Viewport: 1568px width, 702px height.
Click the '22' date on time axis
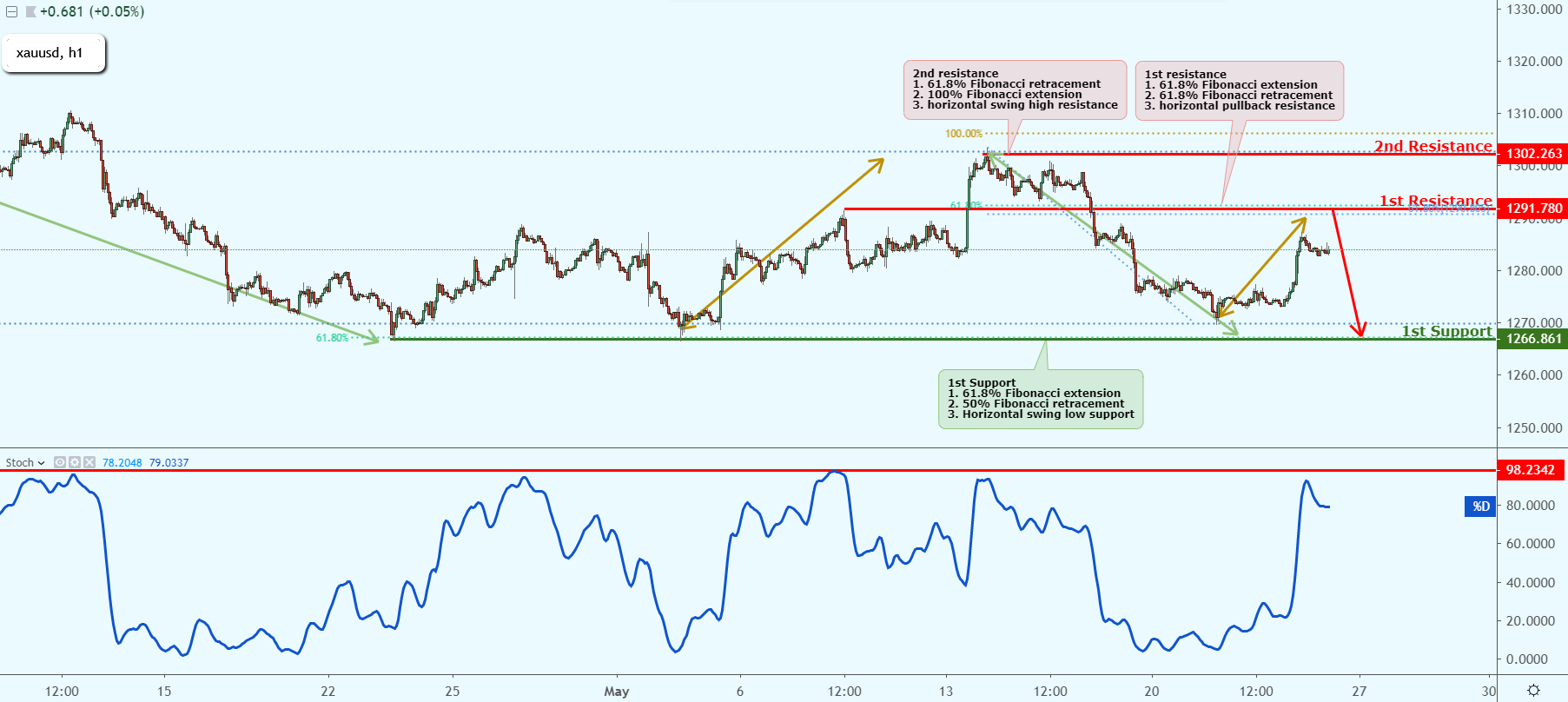327,692
